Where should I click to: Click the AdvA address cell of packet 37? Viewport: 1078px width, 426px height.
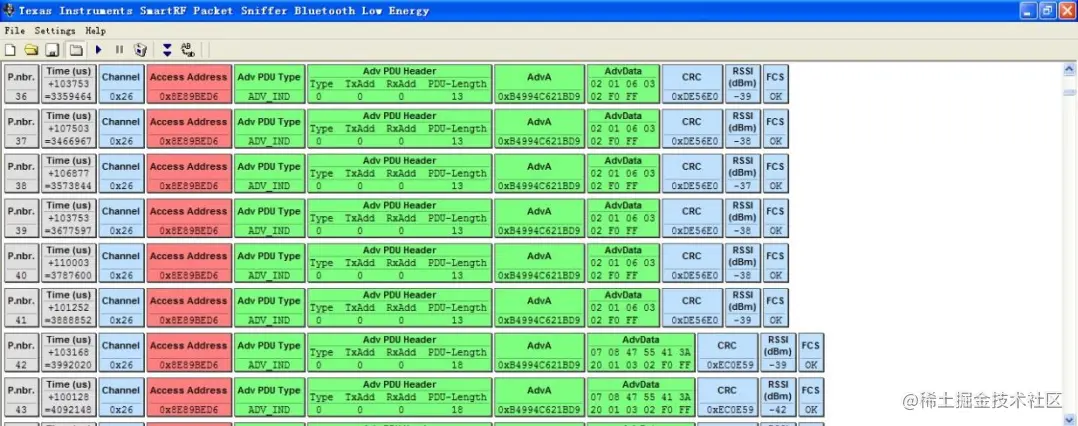539,128
